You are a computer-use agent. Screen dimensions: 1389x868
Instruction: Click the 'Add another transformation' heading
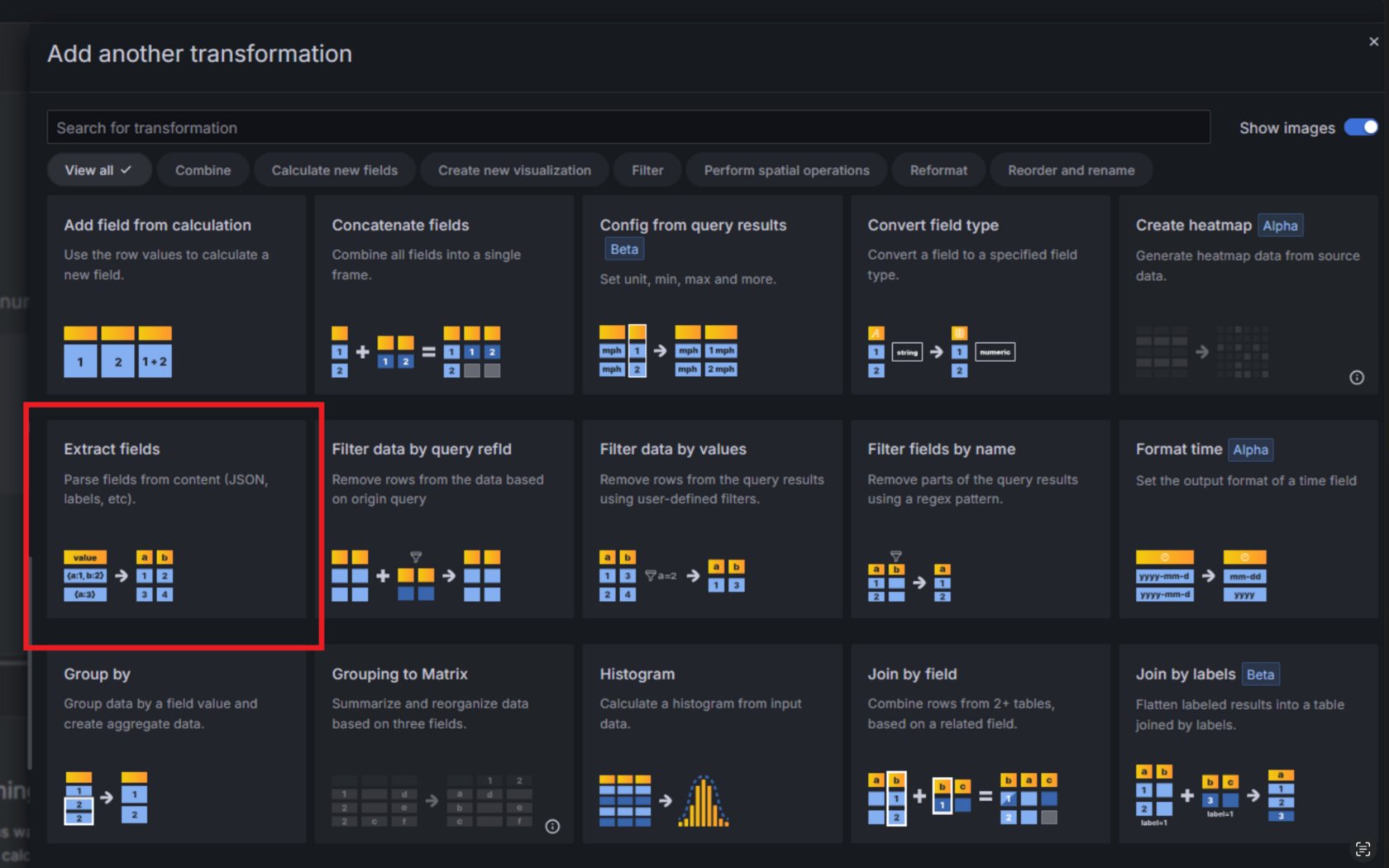coord(199,54)
